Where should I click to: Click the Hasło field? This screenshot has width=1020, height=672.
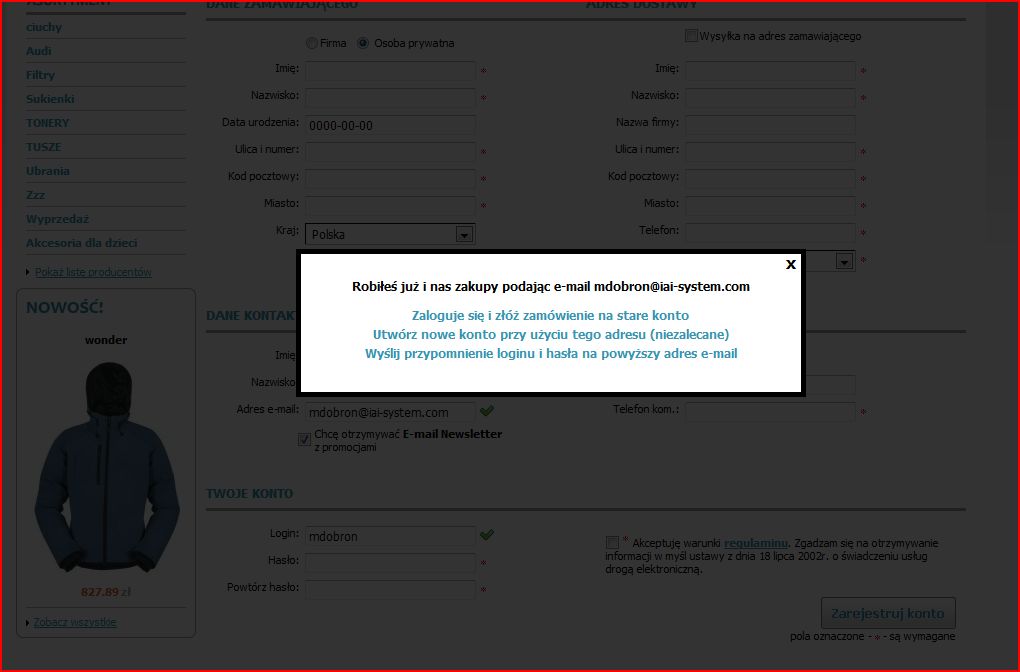(x=390, y=563)
